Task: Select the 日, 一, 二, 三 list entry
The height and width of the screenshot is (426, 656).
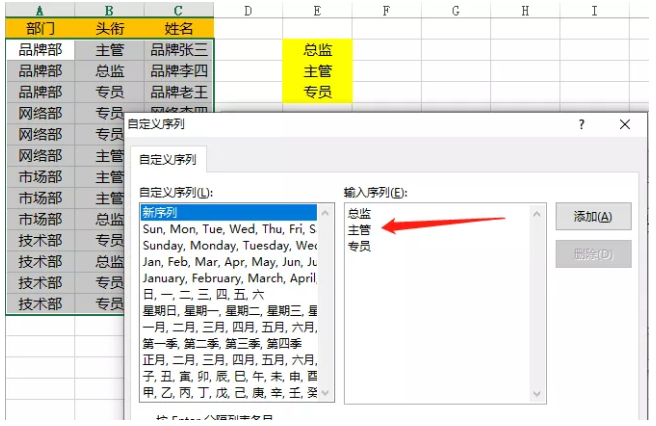Action: point(229,294)
